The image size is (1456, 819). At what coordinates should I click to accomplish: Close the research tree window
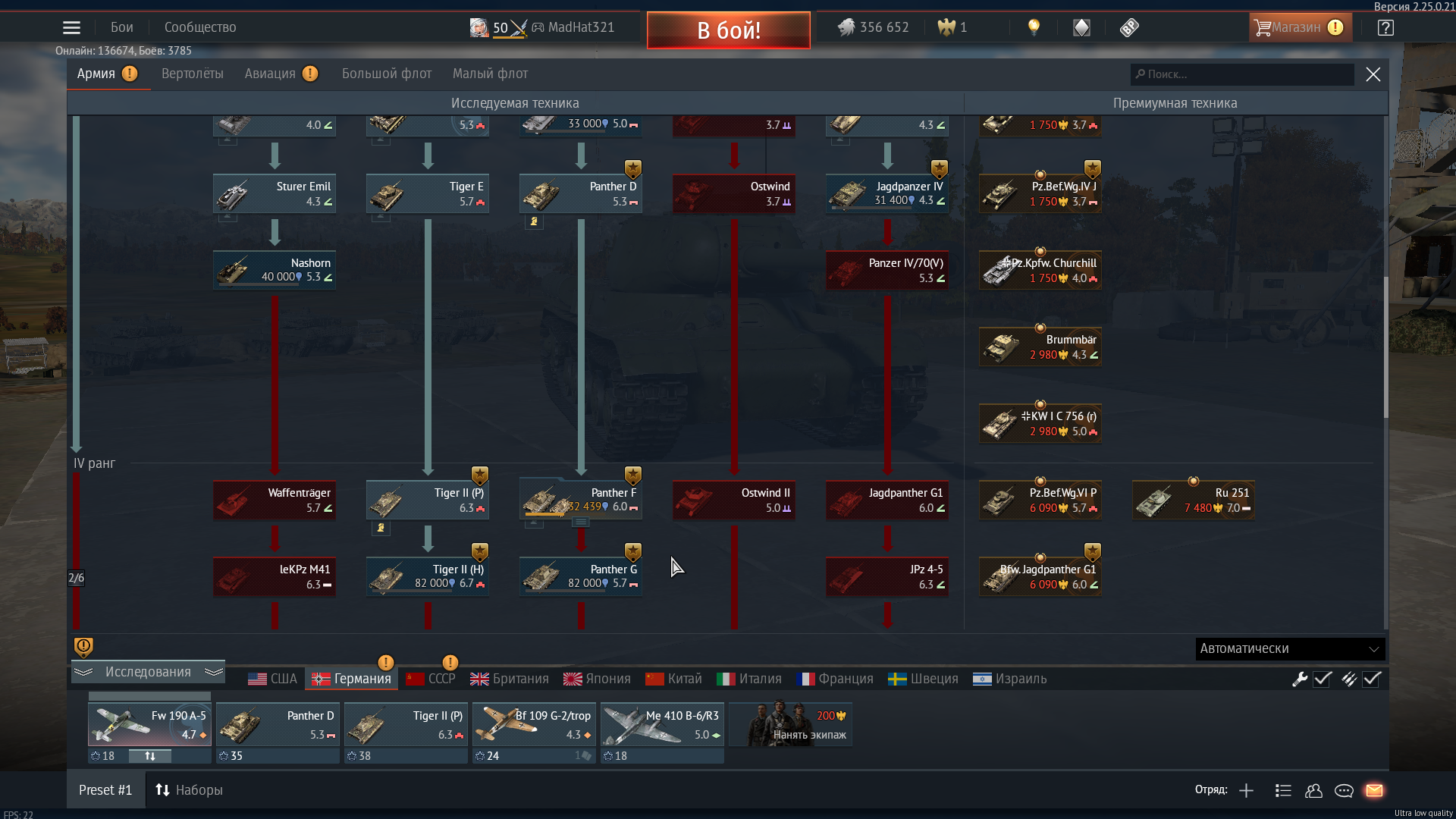pyautogui.click(x=1373, y=74)
